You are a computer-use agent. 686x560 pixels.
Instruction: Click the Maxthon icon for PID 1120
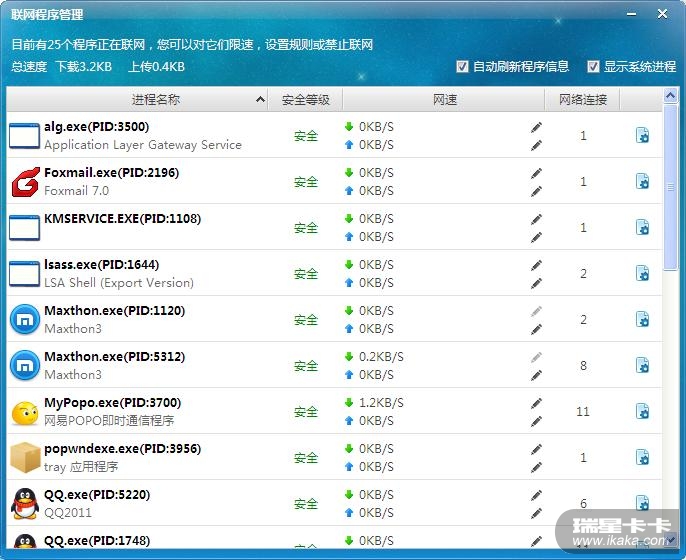point(25,320)
